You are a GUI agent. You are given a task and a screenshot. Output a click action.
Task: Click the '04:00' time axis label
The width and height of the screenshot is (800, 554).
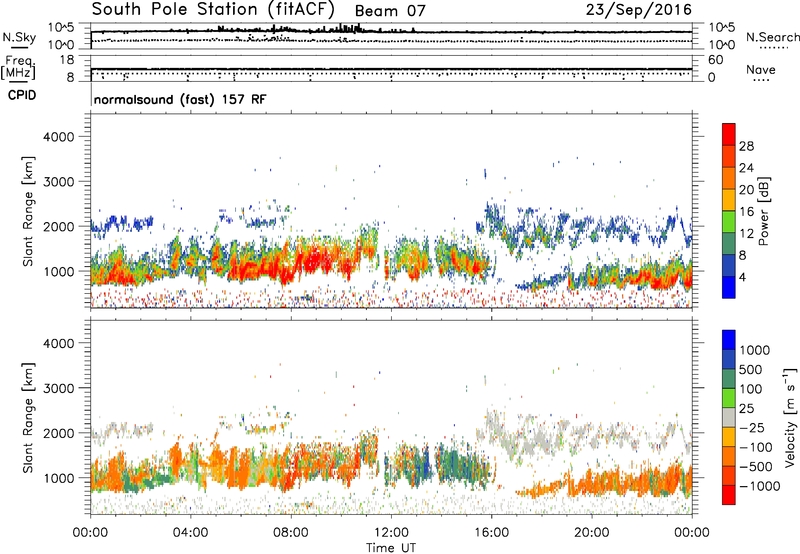tap(190, 533)
